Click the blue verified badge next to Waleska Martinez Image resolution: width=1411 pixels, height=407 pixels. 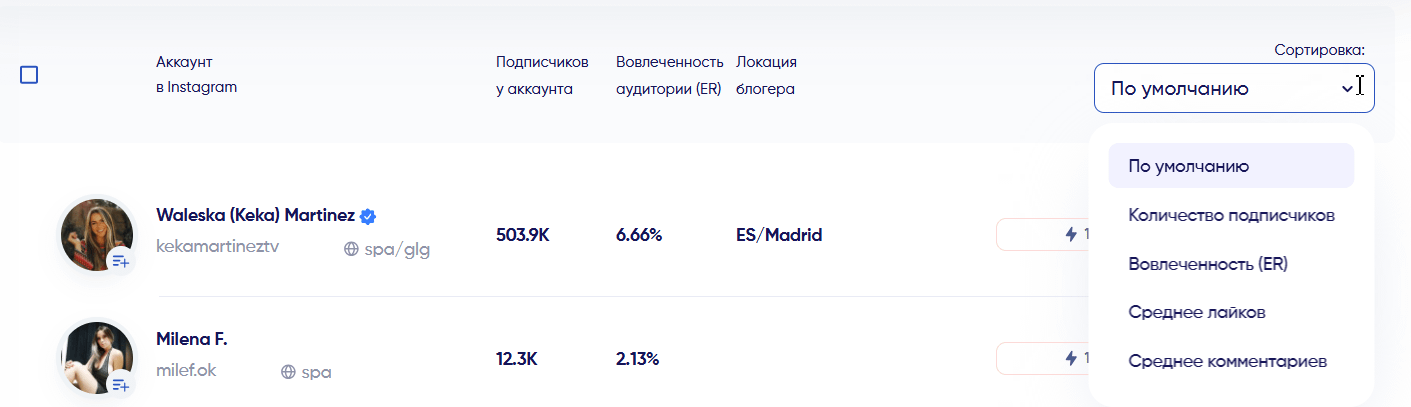click(368, 216)
